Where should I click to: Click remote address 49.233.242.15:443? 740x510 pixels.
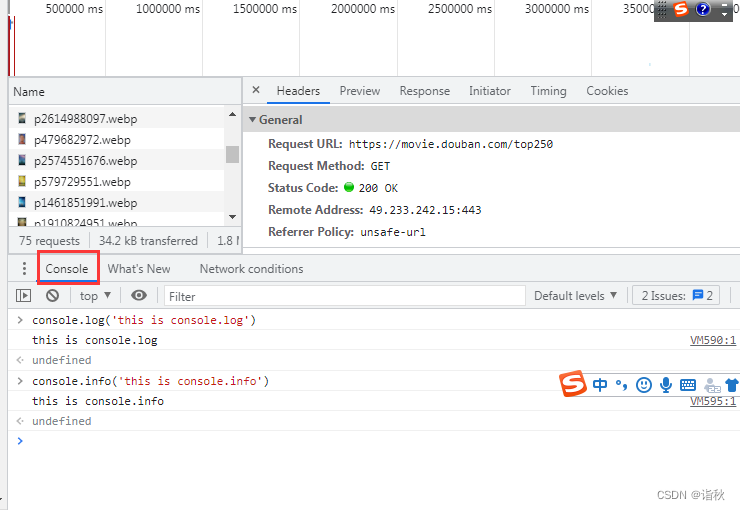(x=425, y=210)
